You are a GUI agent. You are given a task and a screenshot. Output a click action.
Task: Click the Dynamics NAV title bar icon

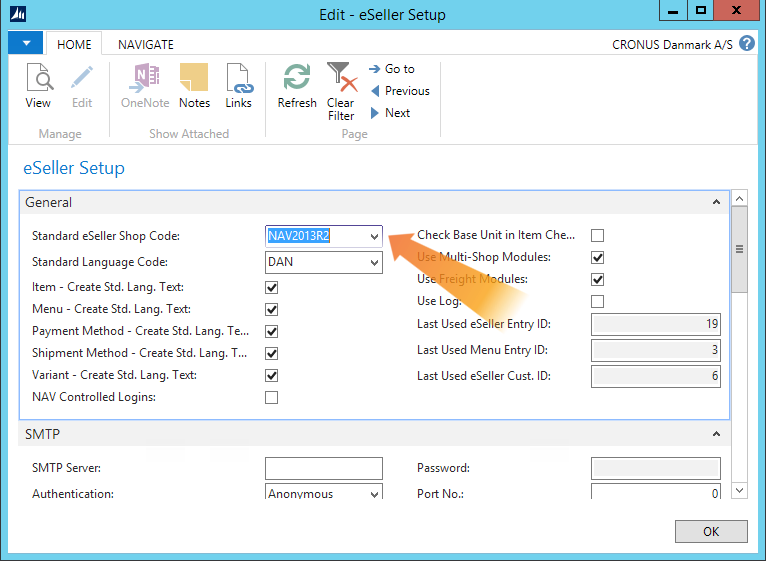tap(18, 14)
